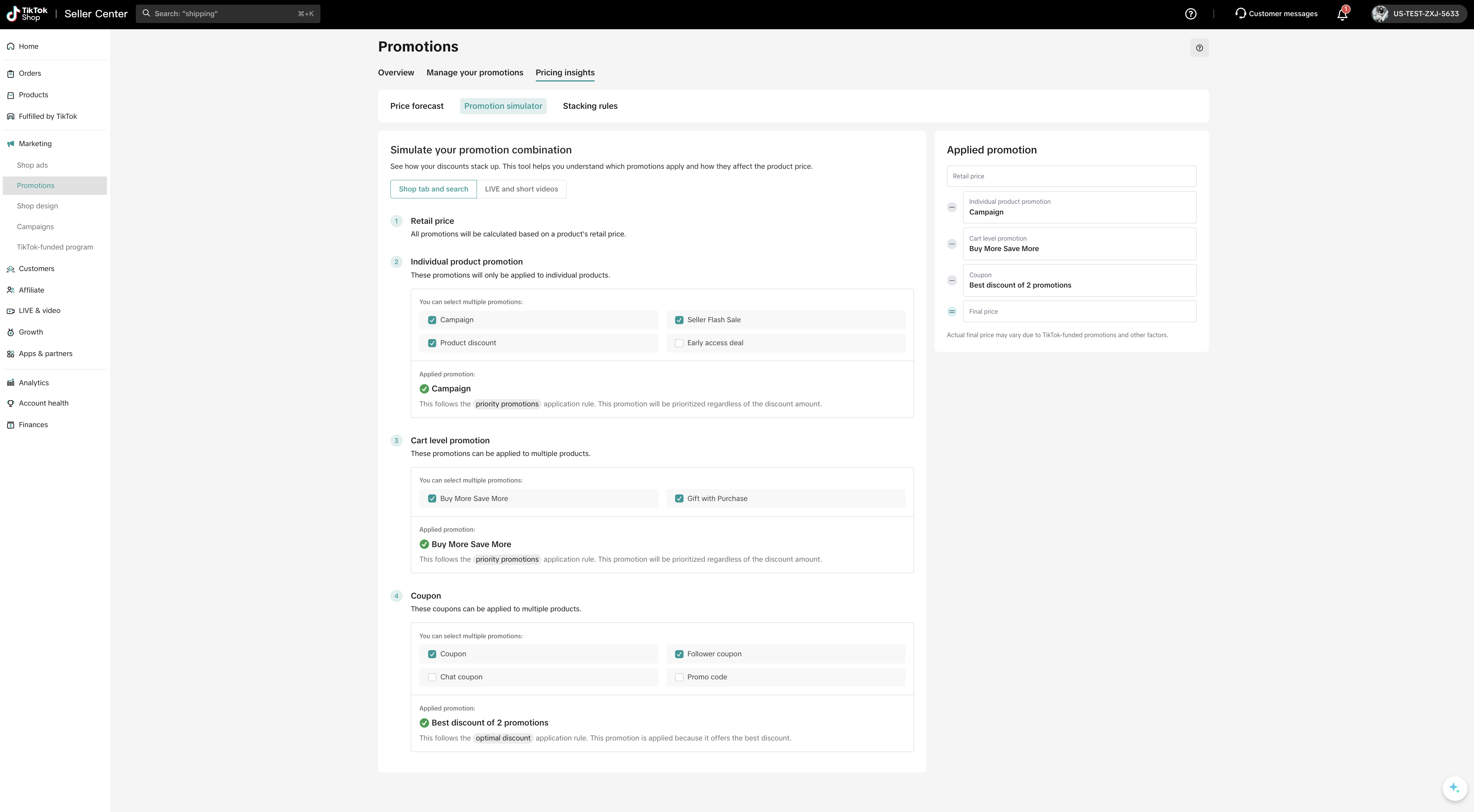Open the US-TEST-ZXJ-5633 account menu
This screenshot has width=1474, height=812.
click(1417, 14)
